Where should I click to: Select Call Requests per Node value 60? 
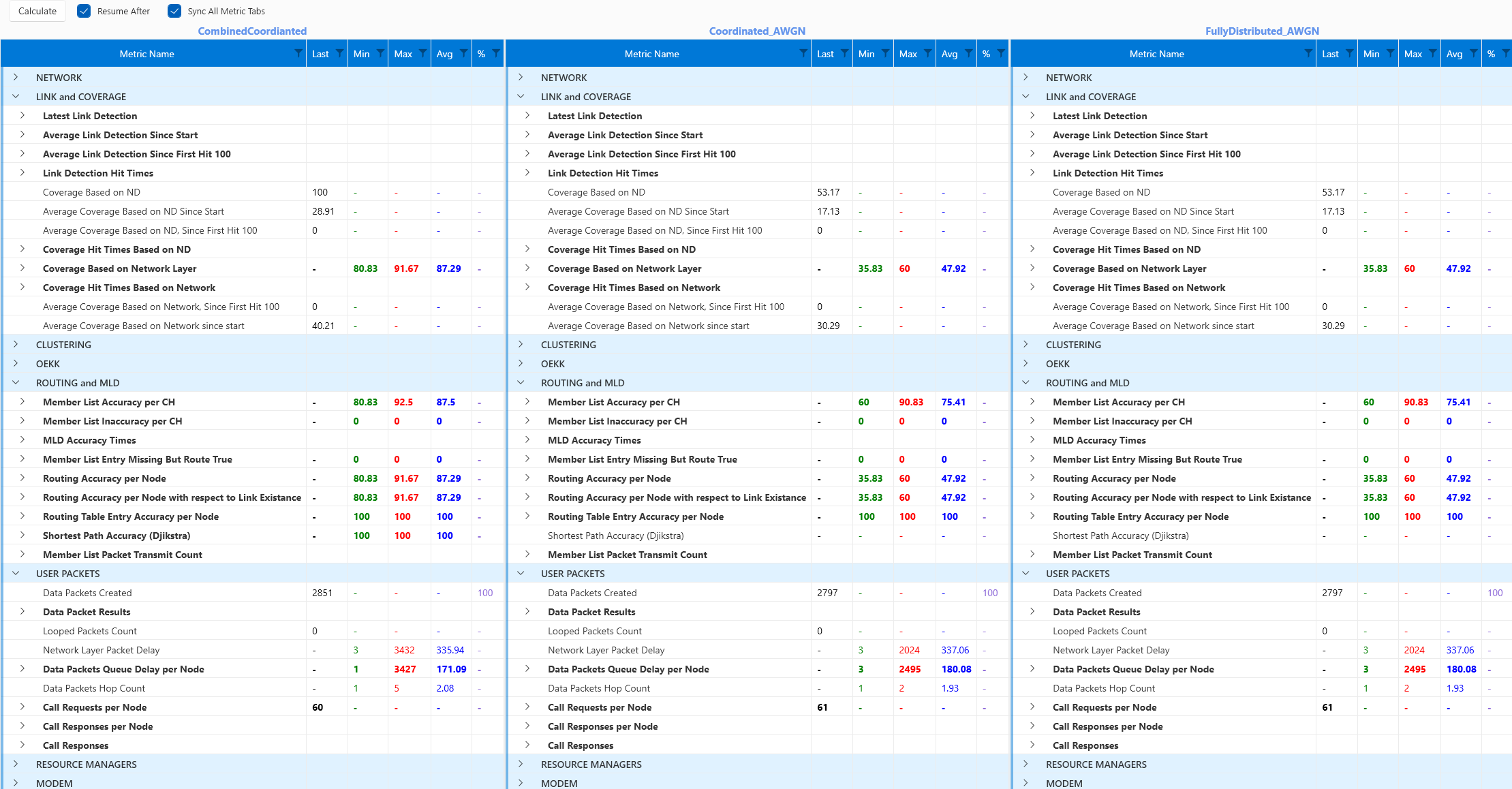tap(318, 707)
